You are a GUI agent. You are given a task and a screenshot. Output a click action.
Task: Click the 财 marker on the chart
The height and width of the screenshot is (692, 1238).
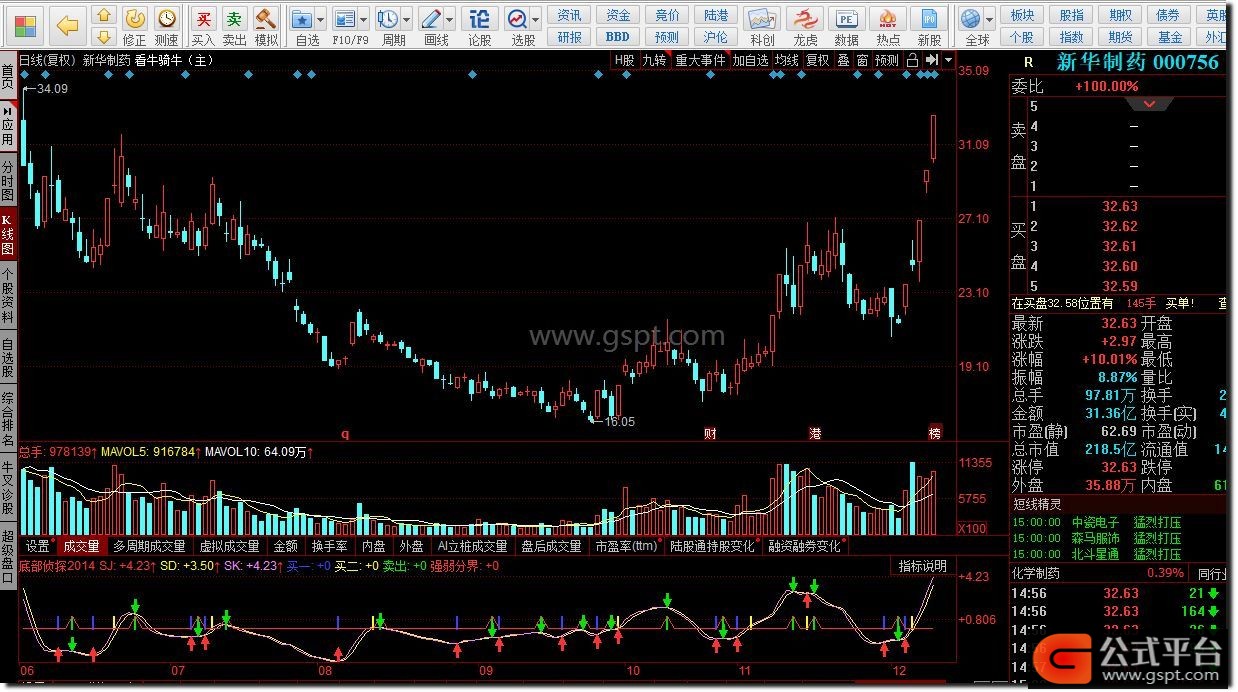[711, 434]
